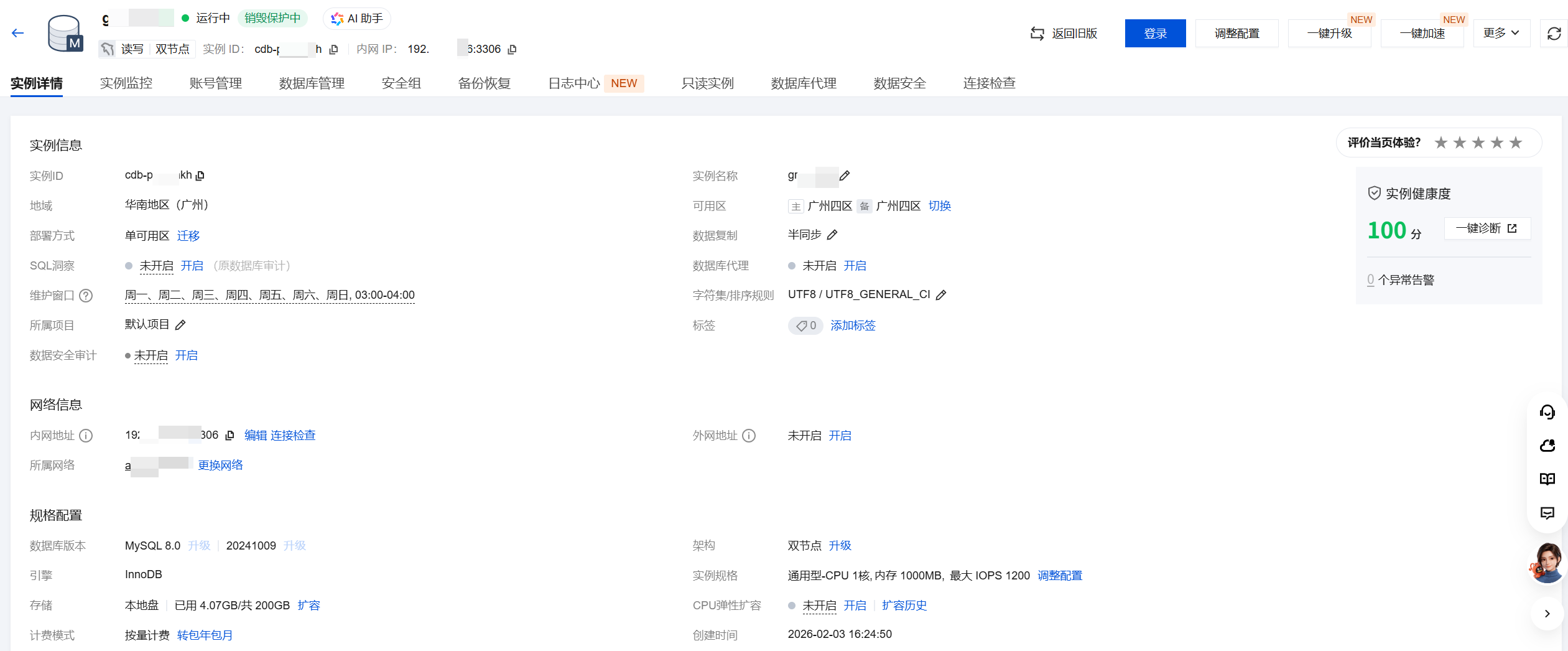Click 连接检查 link beside 内网地址

(x=293, y=436)
